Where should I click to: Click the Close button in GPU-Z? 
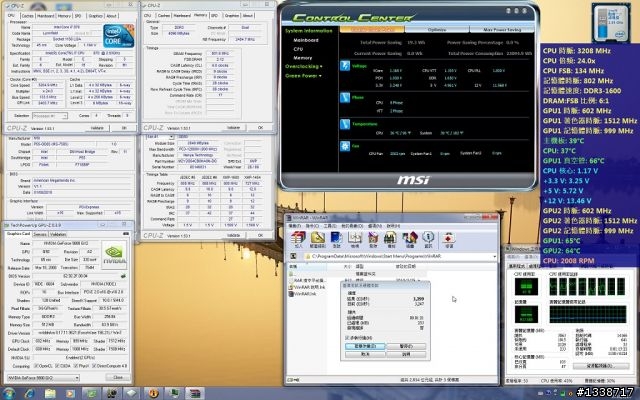118,378
